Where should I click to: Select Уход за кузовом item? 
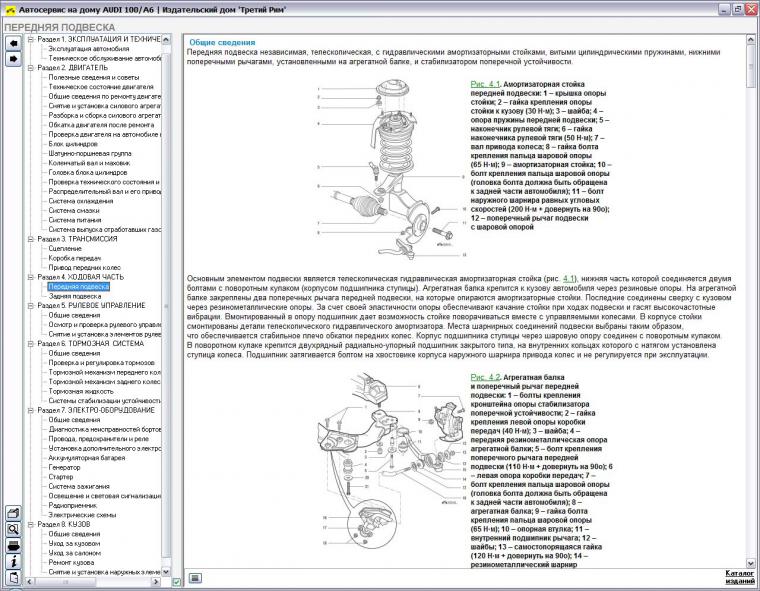point(74,543)
